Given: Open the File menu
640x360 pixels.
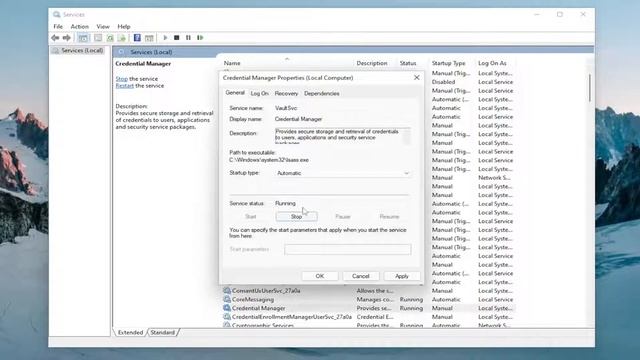Looking at the screenshot, I should [x=58, y=26].
